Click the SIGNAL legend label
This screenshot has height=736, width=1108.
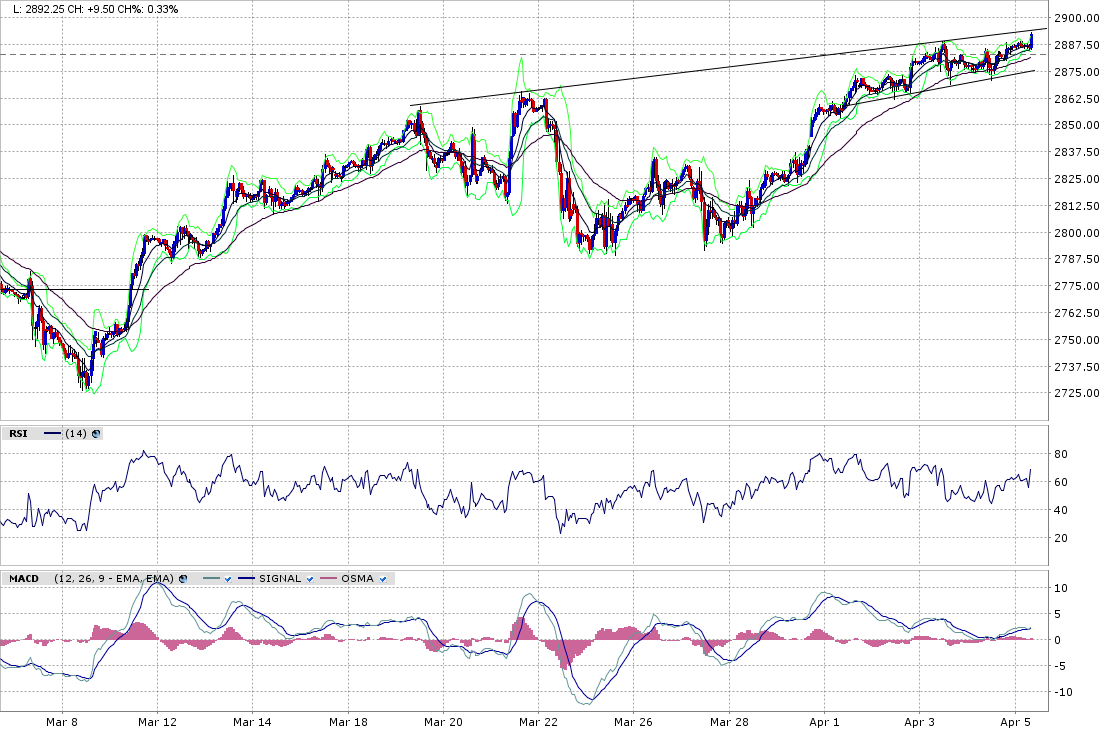click(280, 578)
